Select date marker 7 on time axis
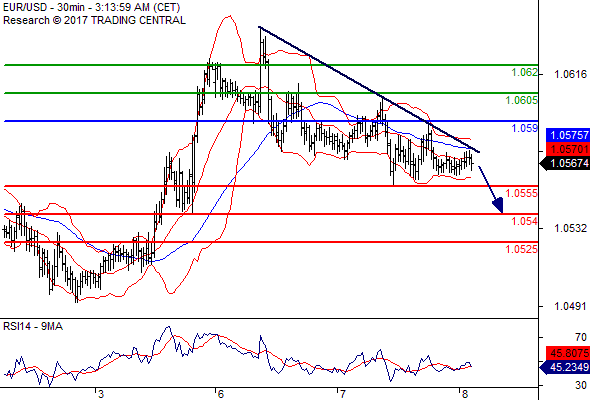 click(x=342, y=394)
